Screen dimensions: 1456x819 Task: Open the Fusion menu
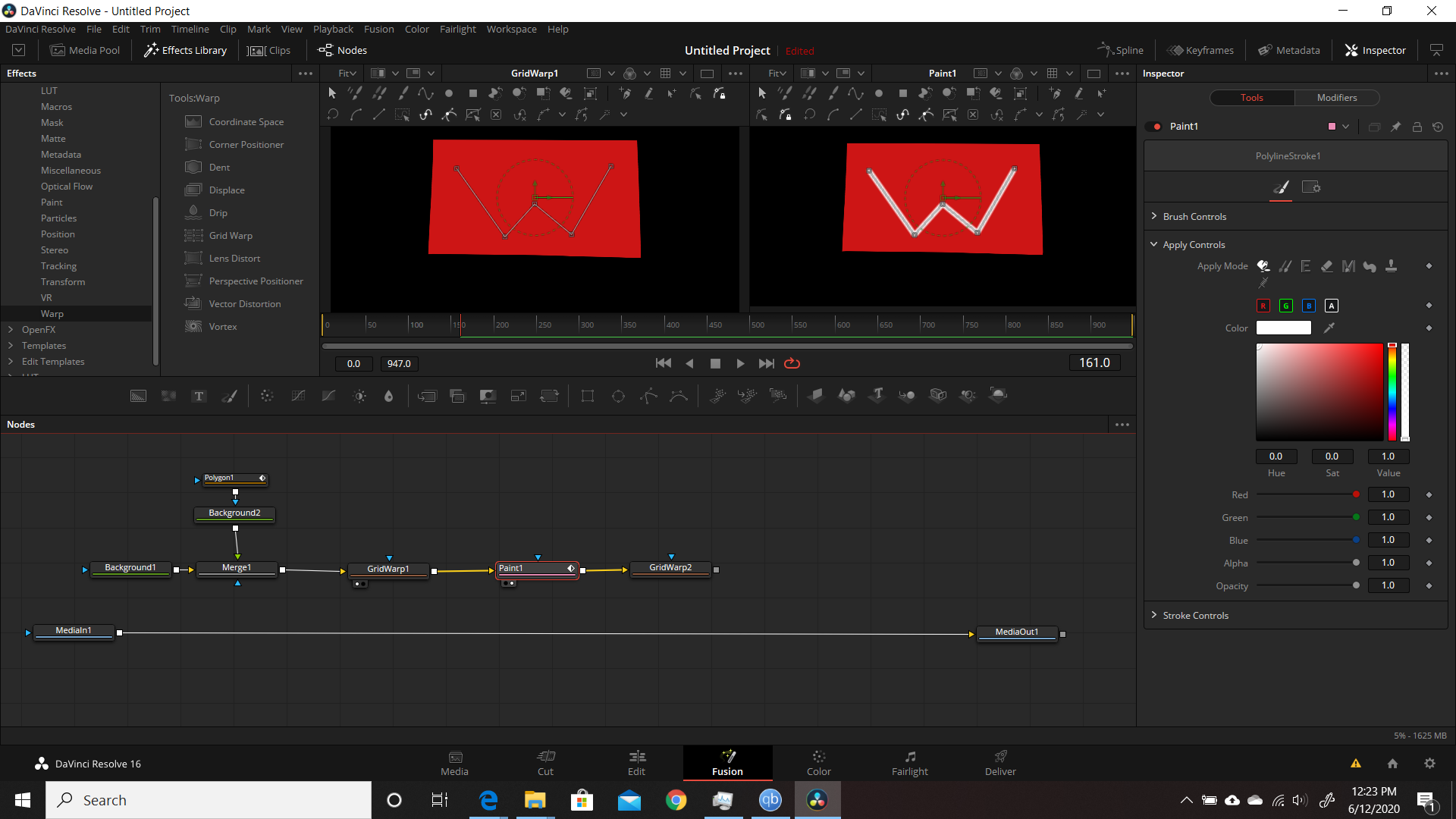pos(378,29)
